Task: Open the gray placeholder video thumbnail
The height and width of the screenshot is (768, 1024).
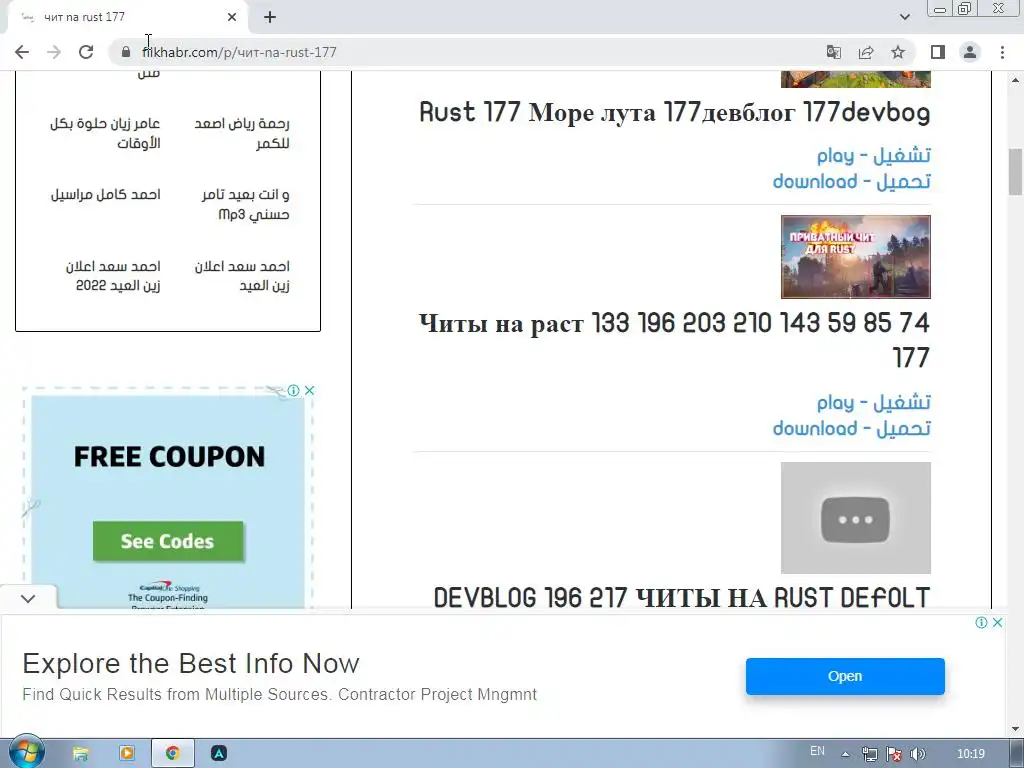Action: click(856, 518)
